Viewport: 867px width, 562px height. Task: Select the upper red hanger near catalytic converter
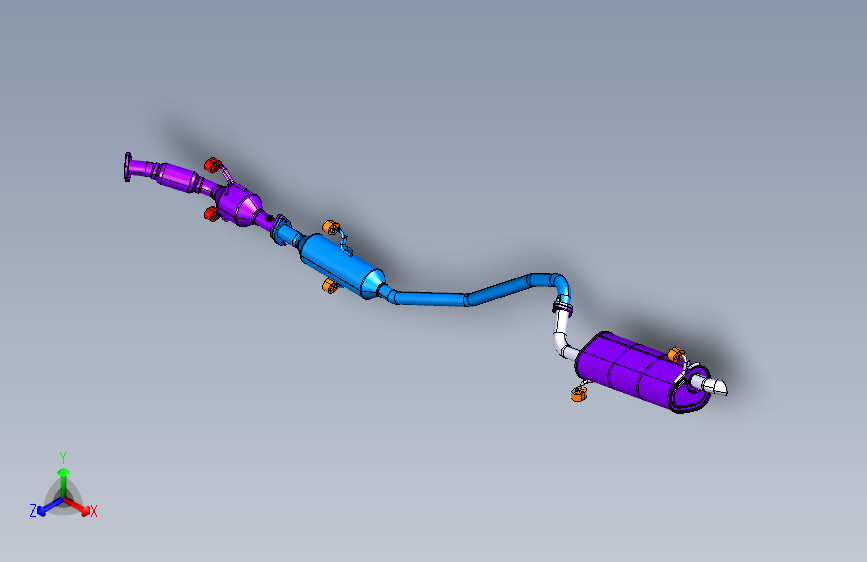tap(212, 165)
